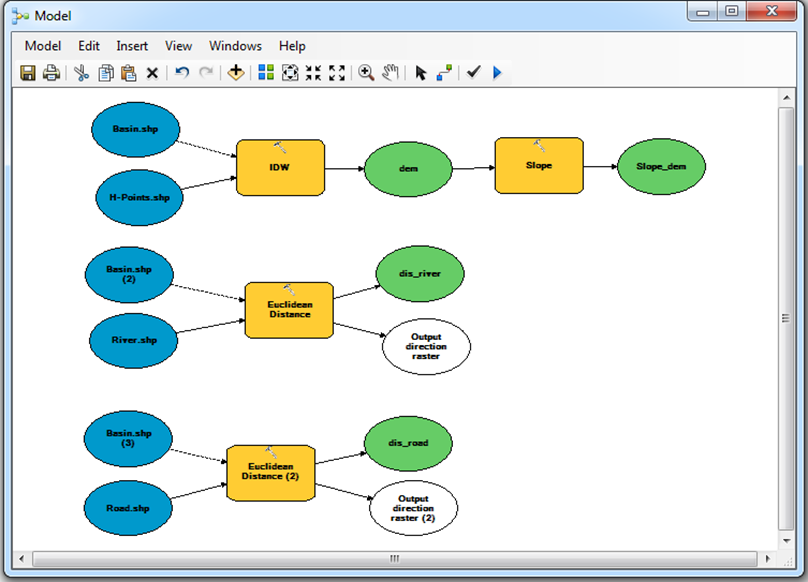Image resolution: width=808 pixels, height=582 pixels.
Task: Print the model diagram
Action: point(51,73)
